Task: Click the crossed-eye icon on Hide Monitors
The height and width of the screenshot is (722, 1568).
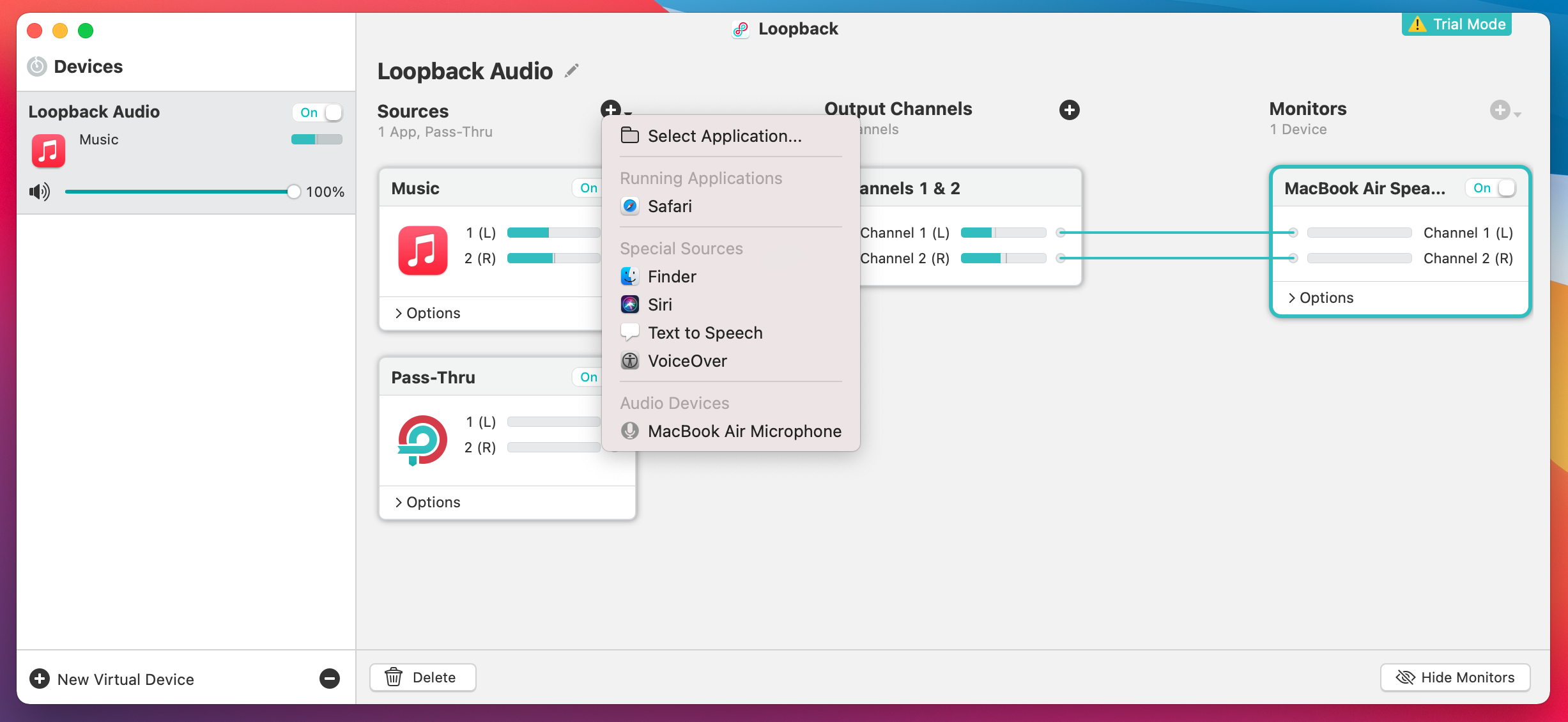Action: tap(1406, 677)
